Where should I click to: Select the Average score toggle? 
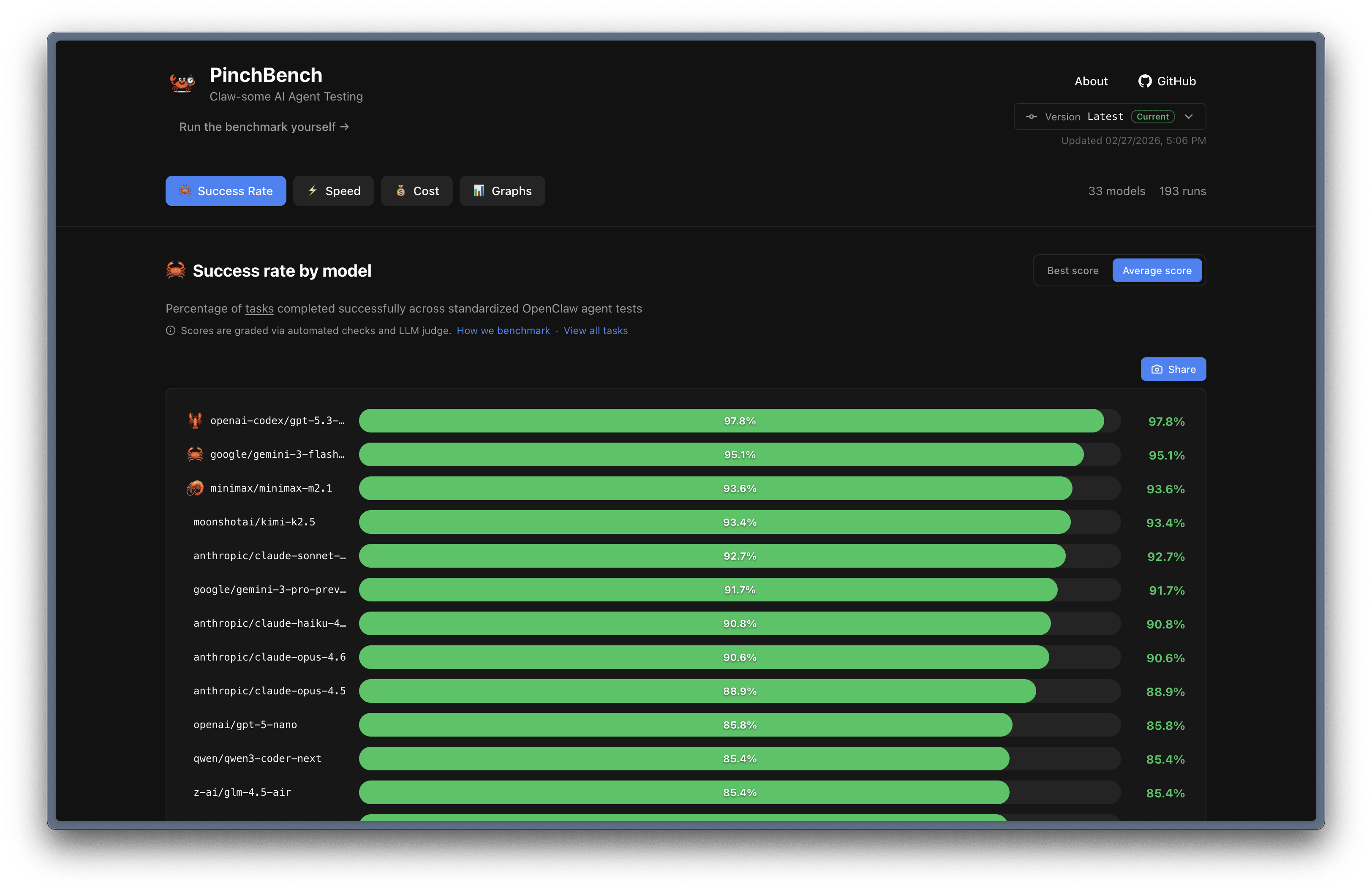(1157, 271)
